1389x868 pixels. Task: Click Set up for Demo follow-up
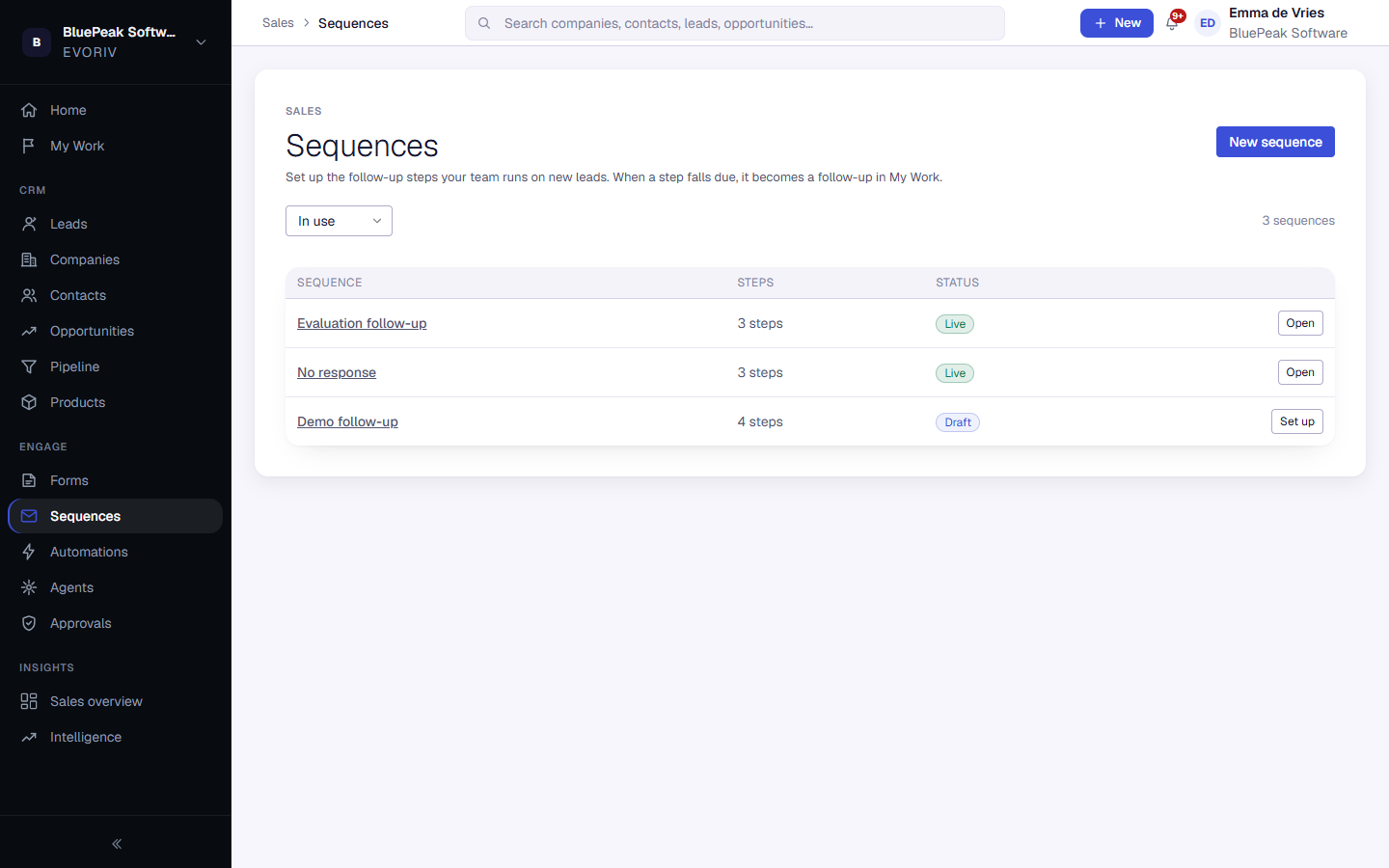(1297, 421)
